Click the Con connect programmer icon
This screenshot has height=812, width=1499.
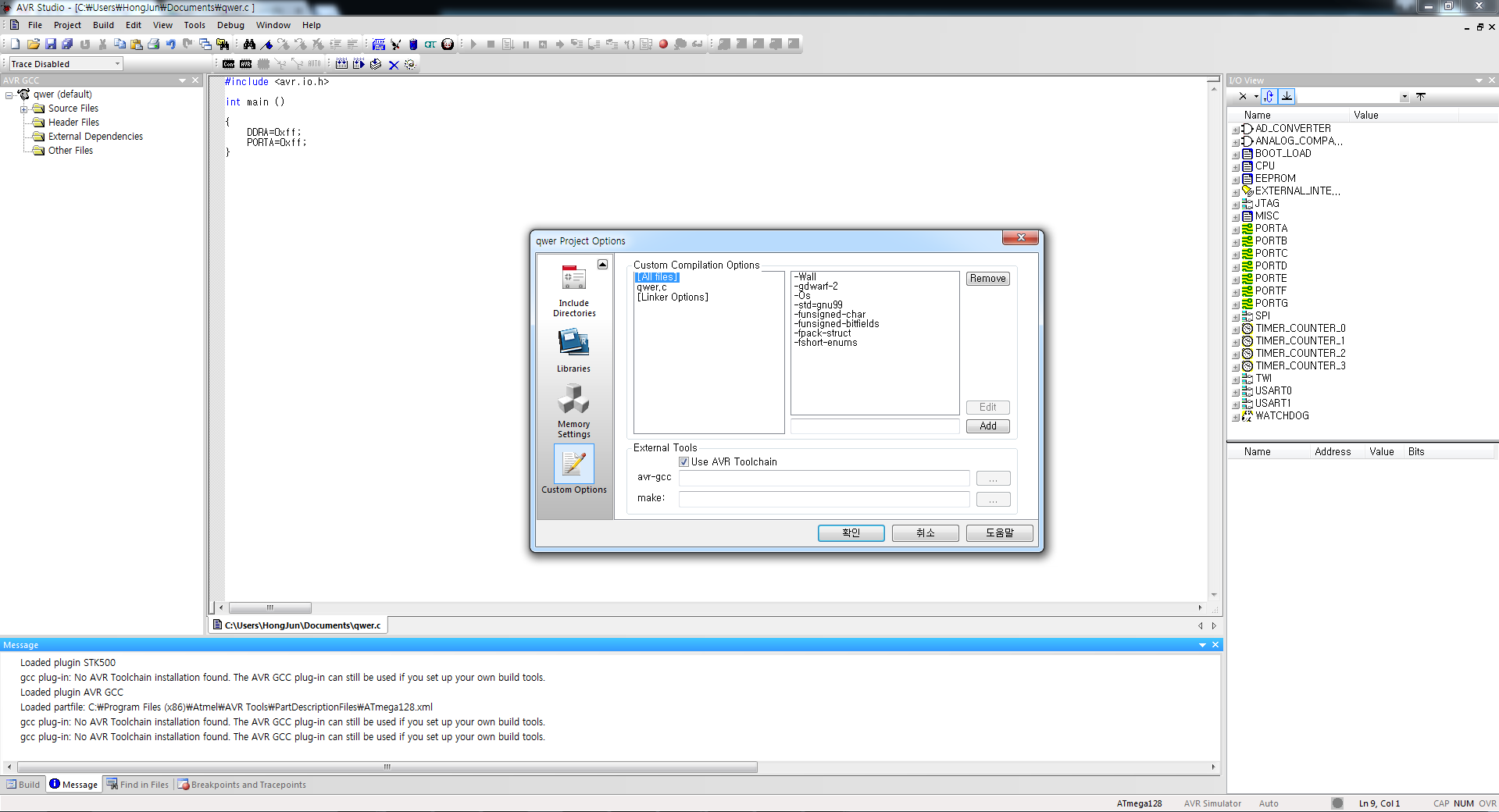point(228,64)
